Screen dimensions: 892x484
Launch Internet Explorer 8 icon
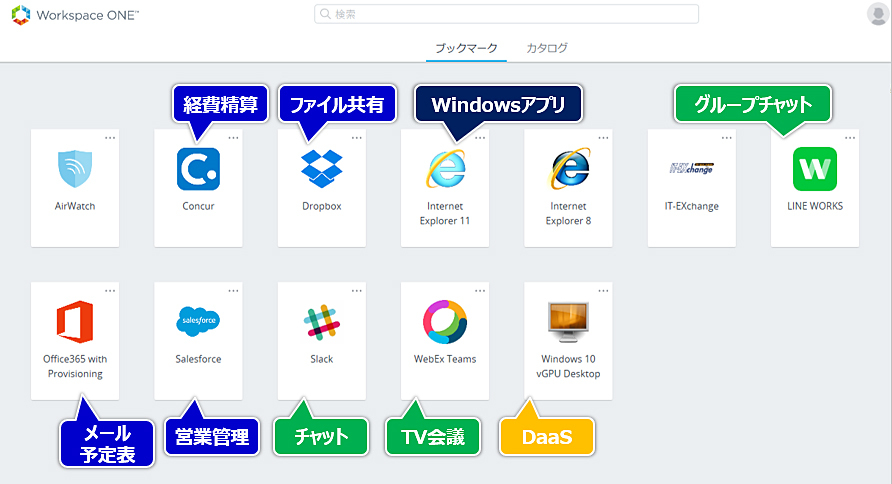click(x=569, y=169)
